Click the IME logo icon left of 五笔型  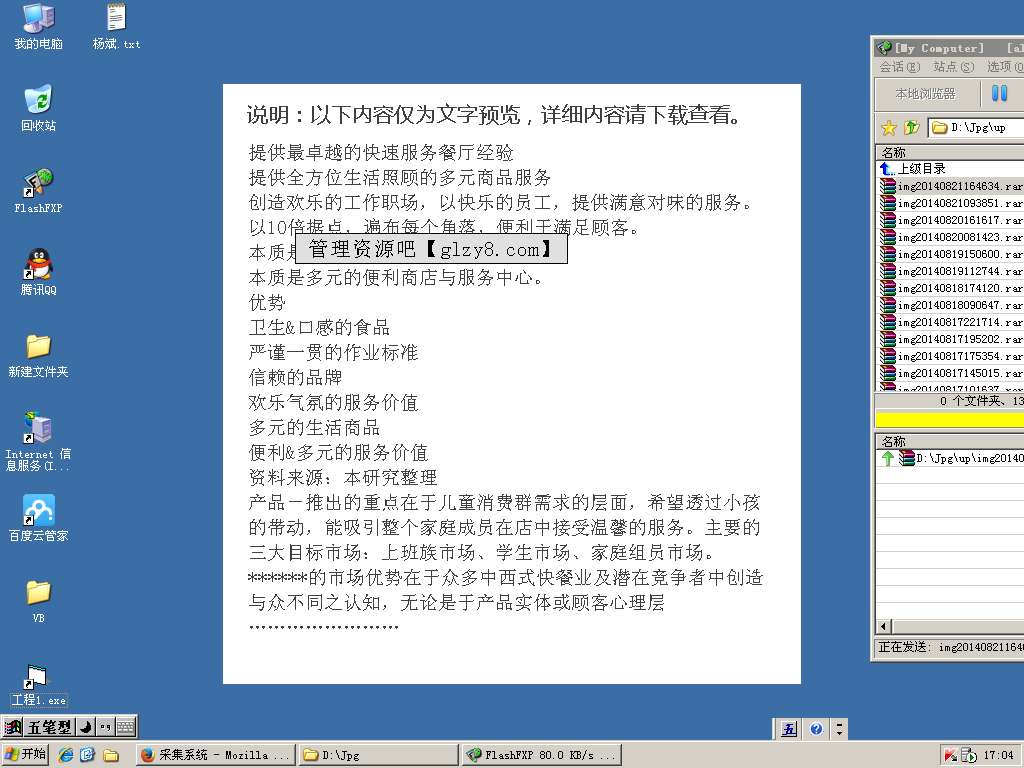click(x=13, y=726)
